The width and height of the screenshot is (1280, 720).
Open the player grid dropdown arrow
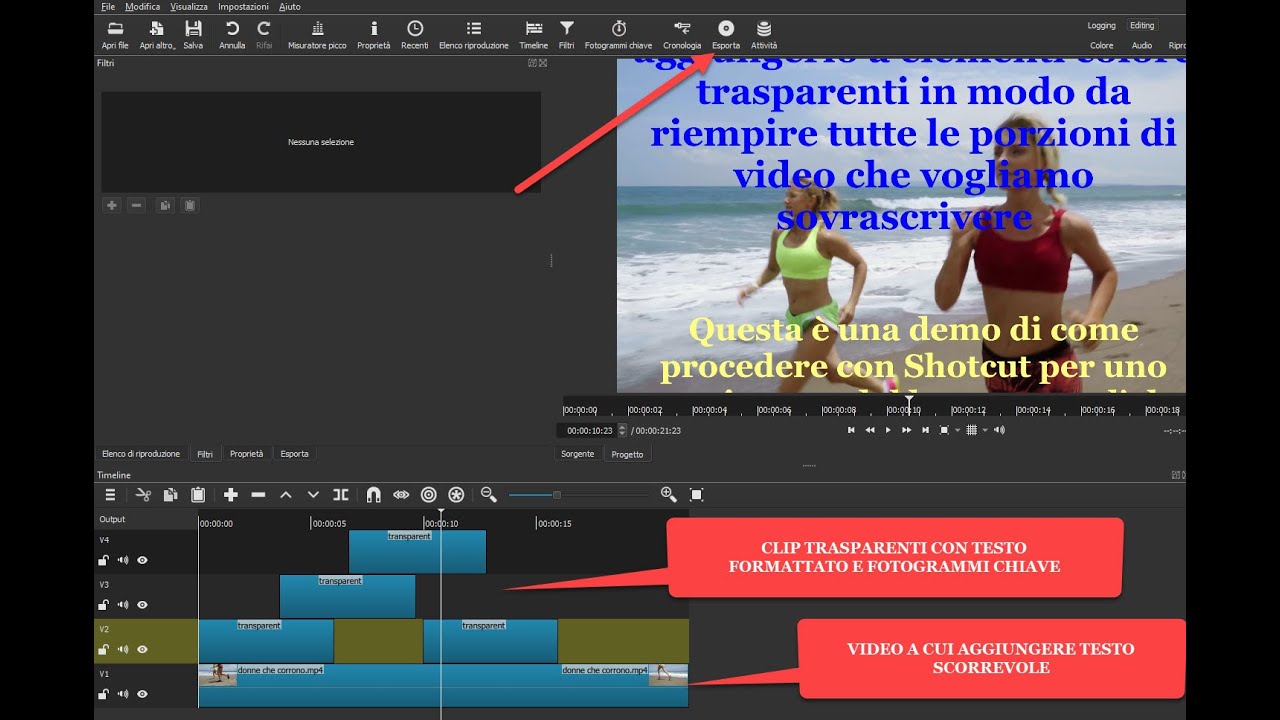(x=985, y=430)
